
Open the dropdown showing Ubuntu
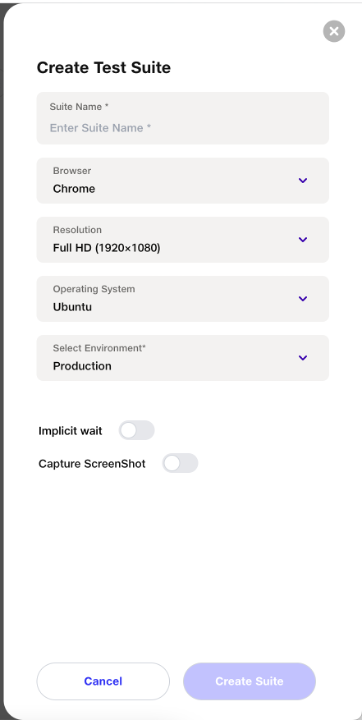pos(183,299)
